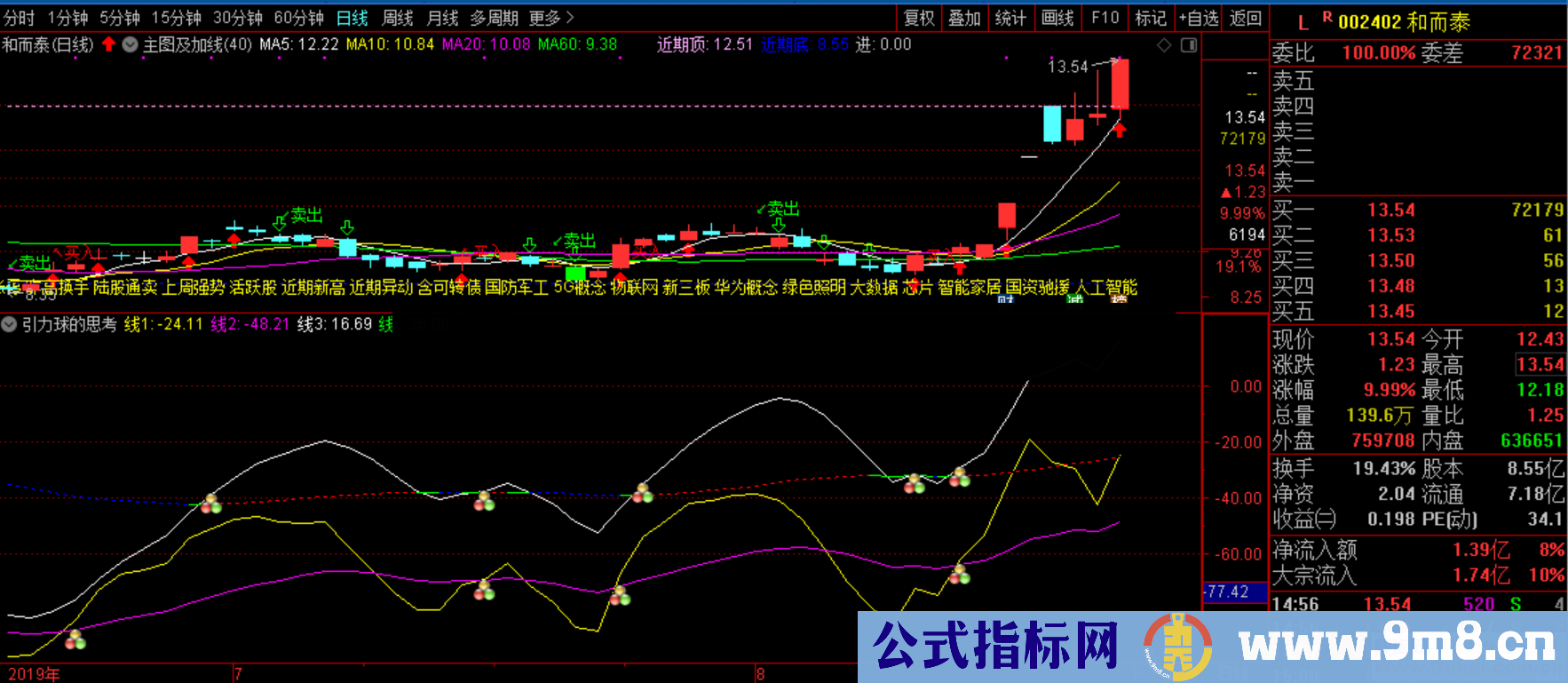Click the latest gravity ball marker on yellow line

click(960, 575)
